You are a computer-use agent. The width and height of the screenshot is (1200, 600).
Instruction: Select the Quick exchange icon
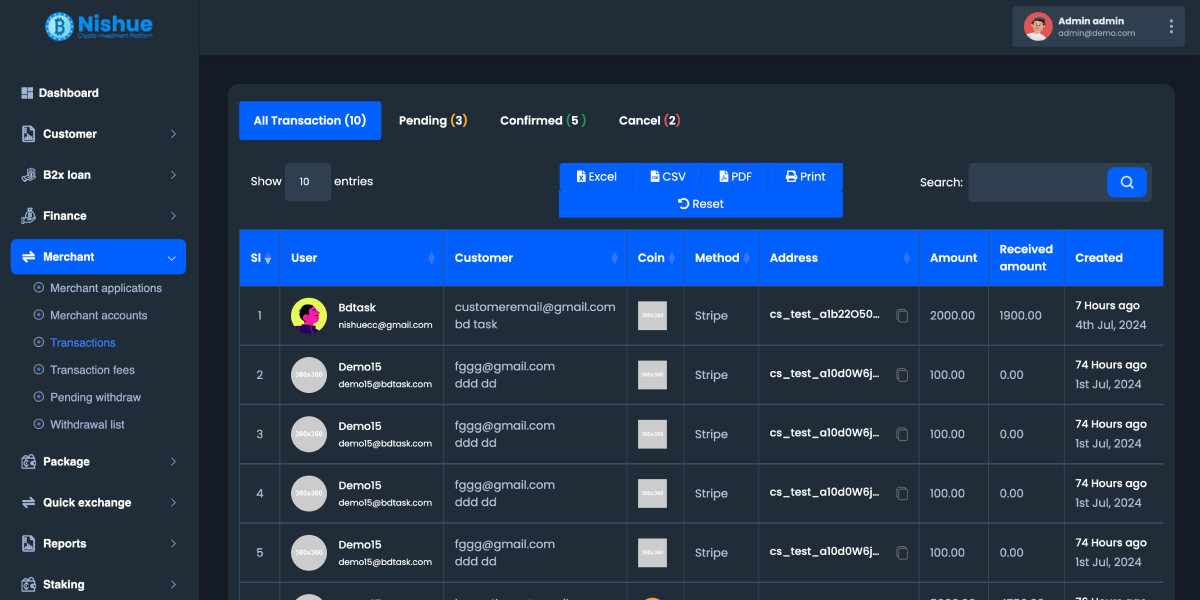coord(28,502)
